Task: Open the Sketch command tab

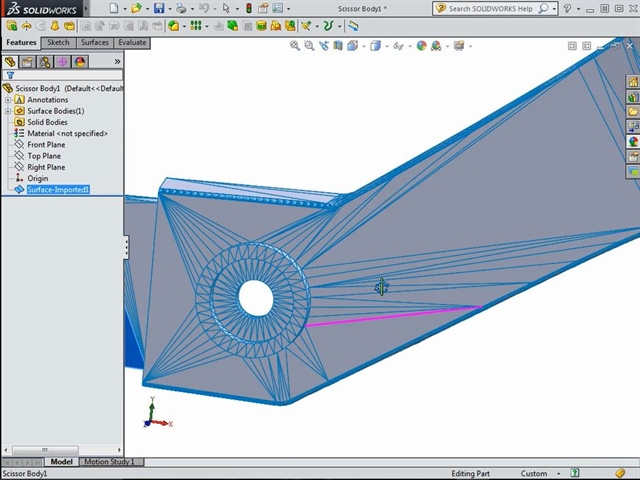Action: pyautogui.click(x=58, y=42)
